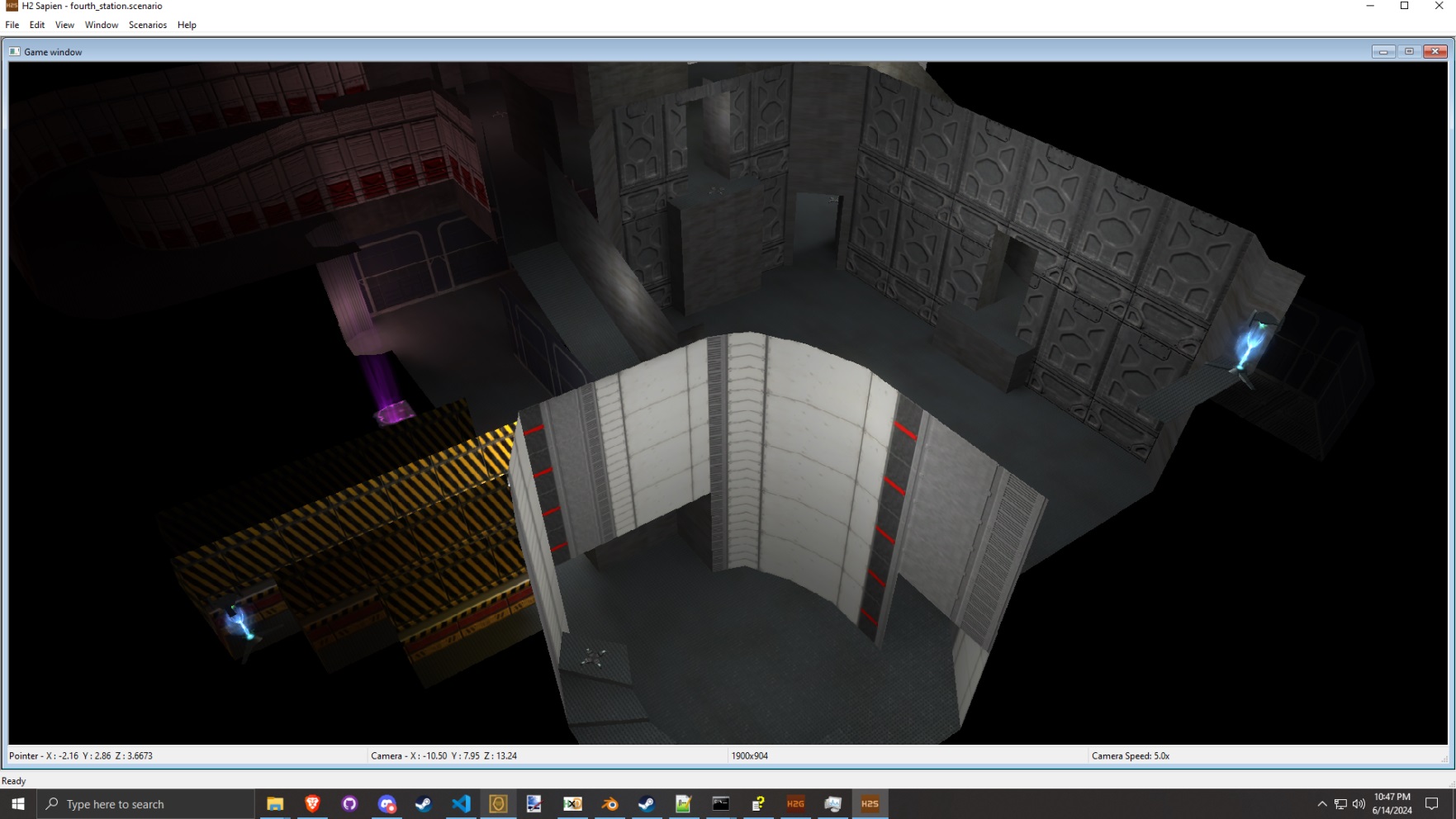1456x819 pixels.
Task: Switch to the H2G Guerilla taskbar icon
Action: click(x=795, y=804)
